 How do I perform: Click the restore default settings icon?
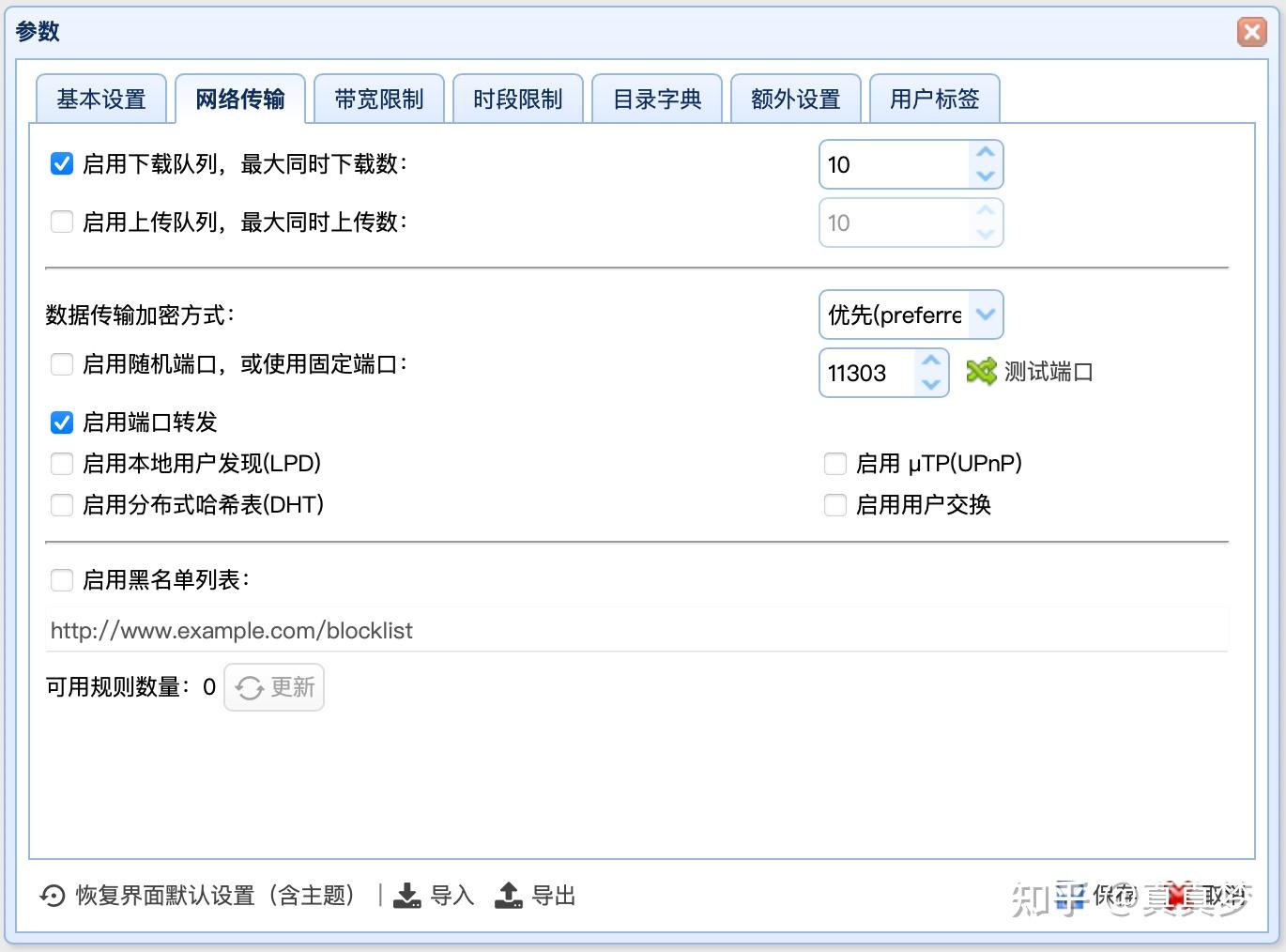click(x=53, y=896)
